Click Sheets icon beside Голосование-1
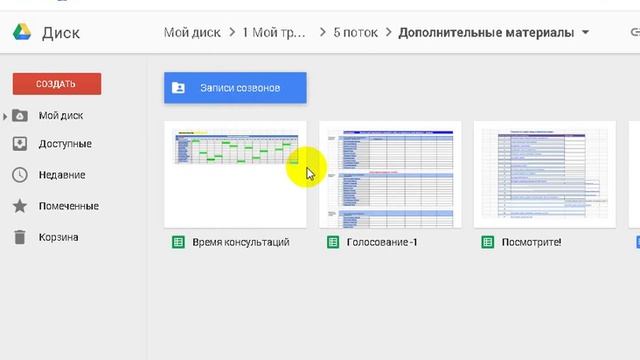This screenshot has width=640, height=360. [333, 242]
